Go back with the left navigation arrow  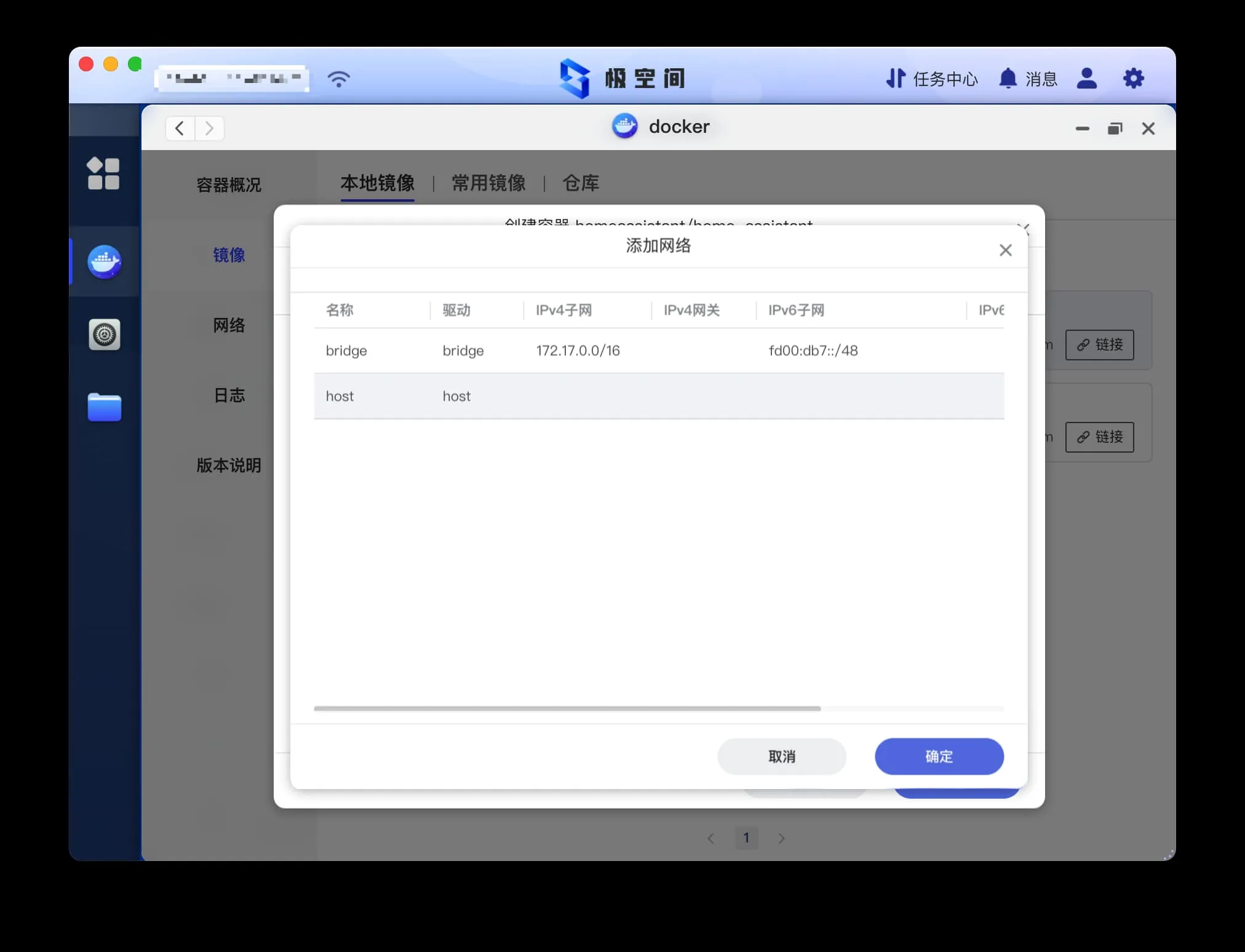pyautogui.click(x=180, y=129)
